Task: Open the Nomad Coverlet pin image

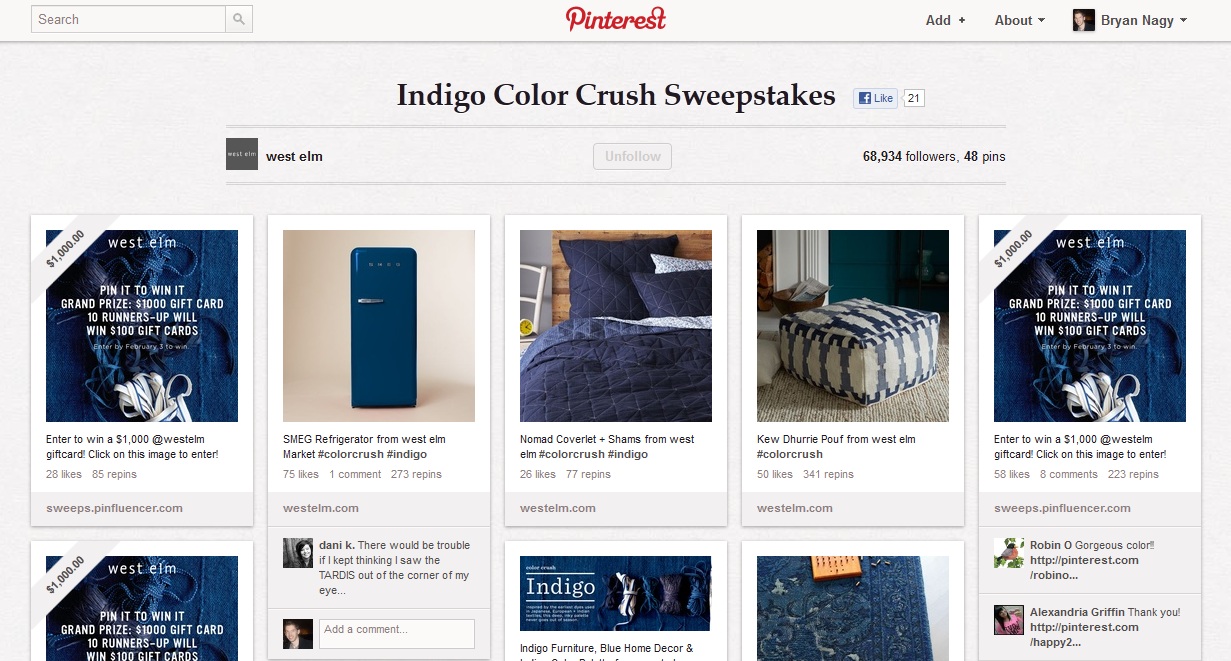Action: coord(616,326)
